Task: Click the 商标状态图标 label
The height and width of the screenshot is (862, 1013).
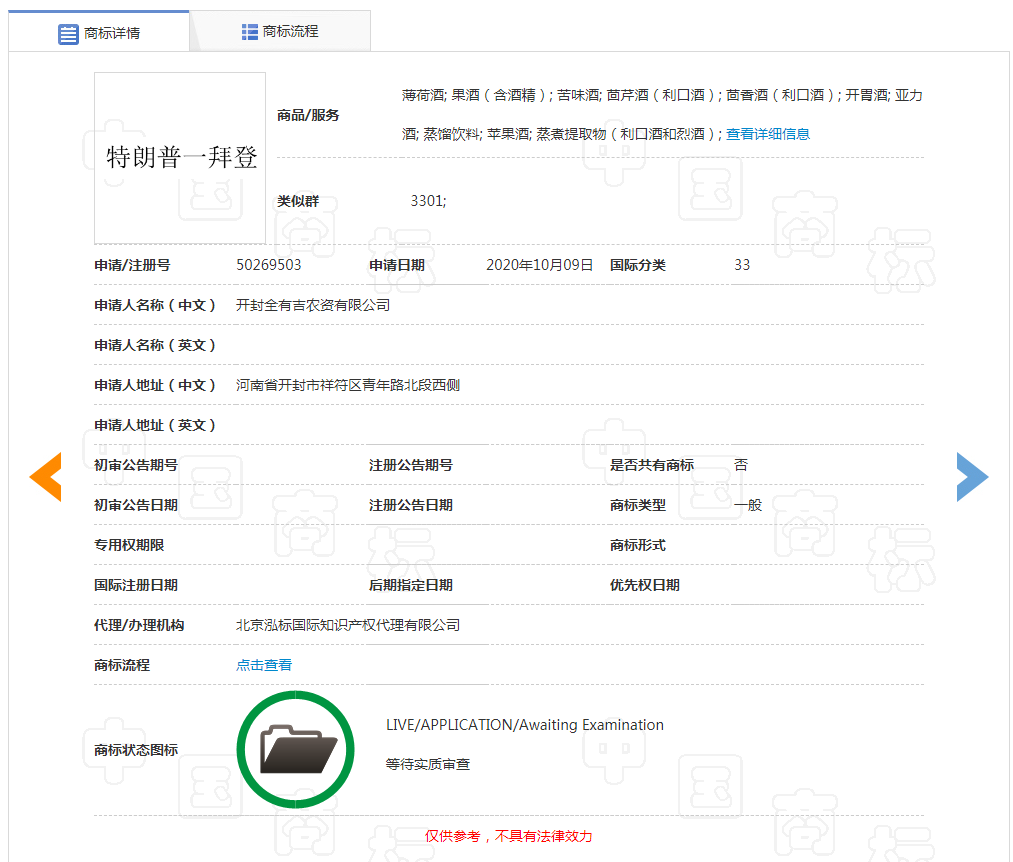Action: click(136, 750)
